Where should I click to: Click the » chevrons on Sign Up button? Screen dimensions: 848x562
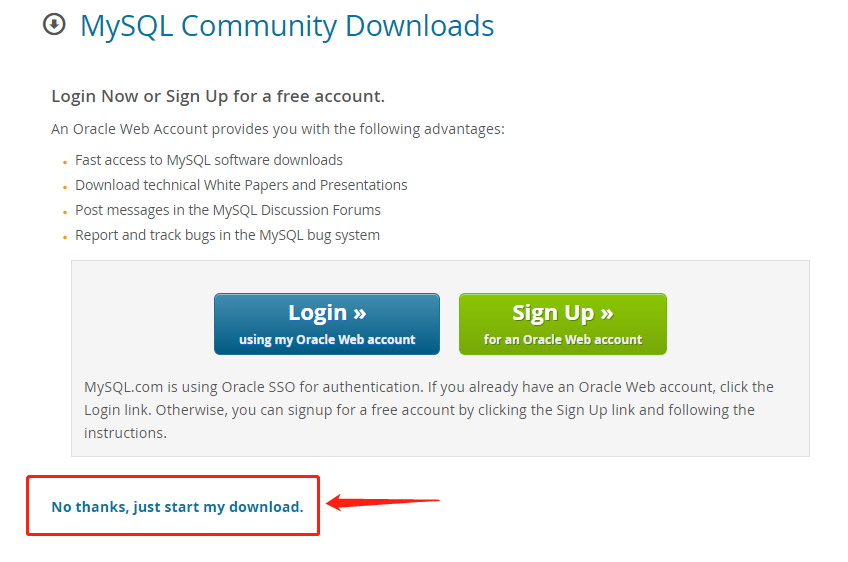click(607, 313)
